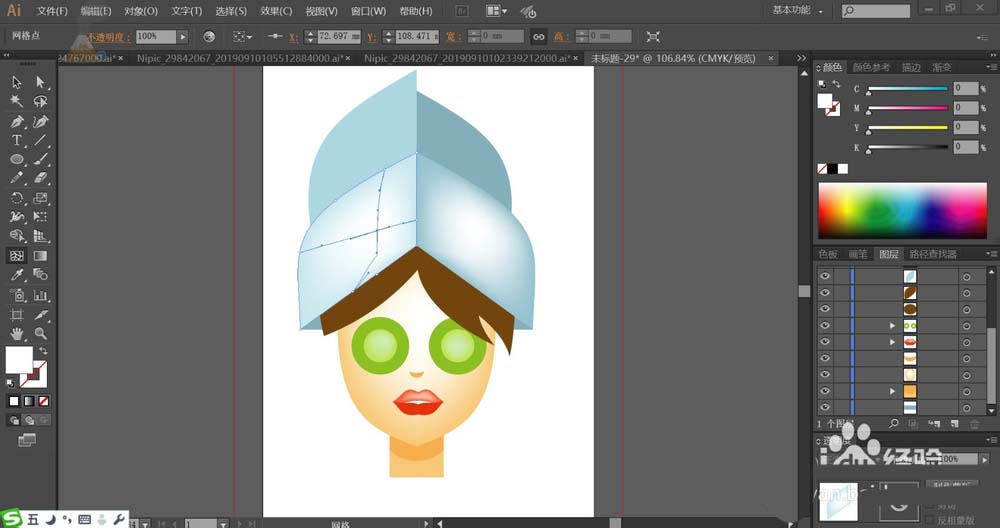Expand the orange face layer group
This screenshot has width=1000, height=528.
coord(892,391)
